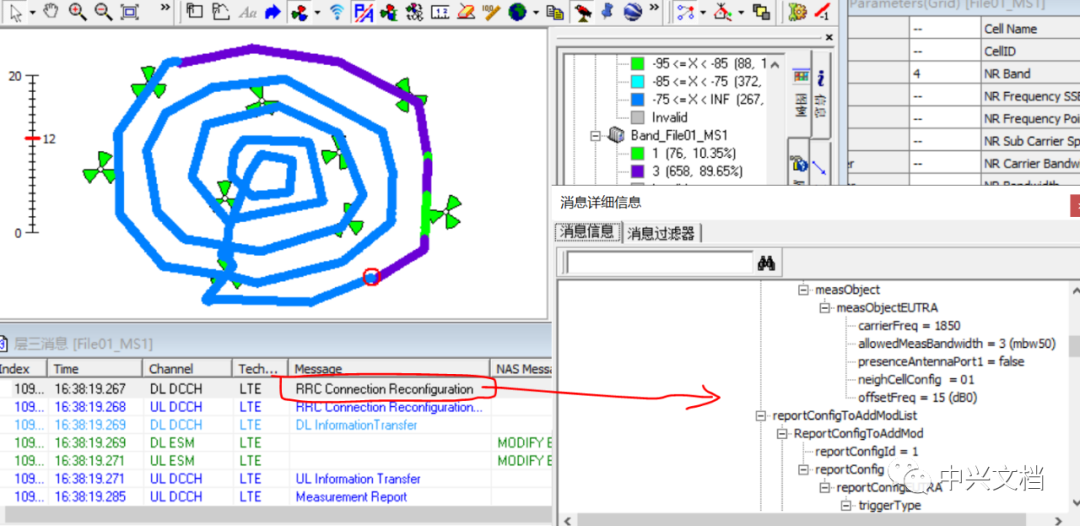Select the zoom in magnifier

tap(77, 11)
